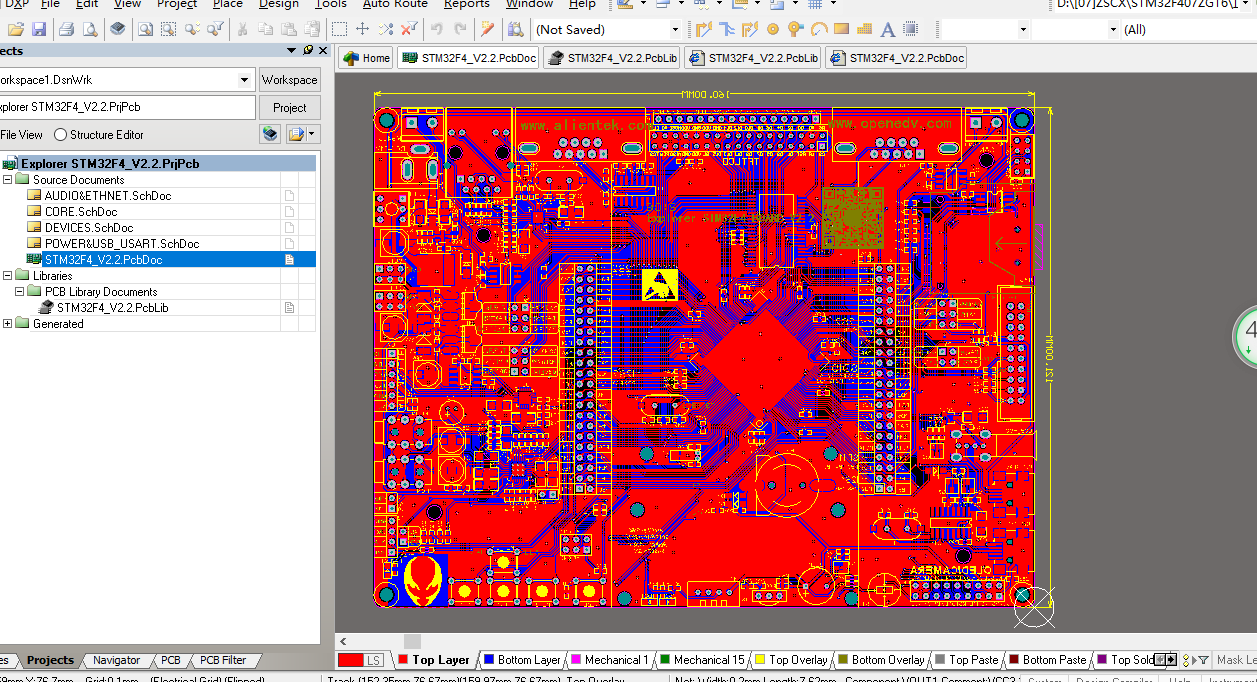Switch to the Home document tab
Viewport: 1257px width, 682px height.
coord(366,58)
